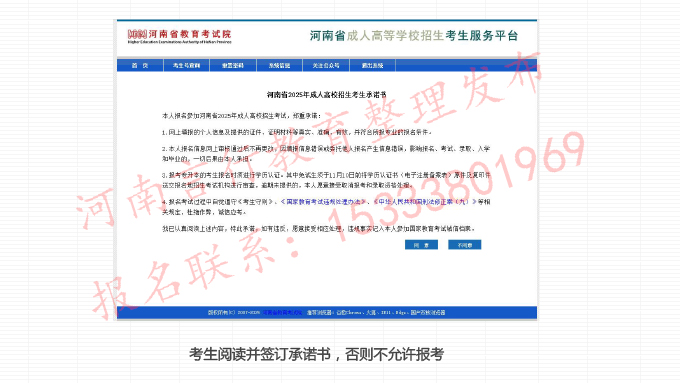The width and height of the screenshot is (680, 383).
Task: Go to the 首页 navigation item
Action: click(x=140, y=65)
